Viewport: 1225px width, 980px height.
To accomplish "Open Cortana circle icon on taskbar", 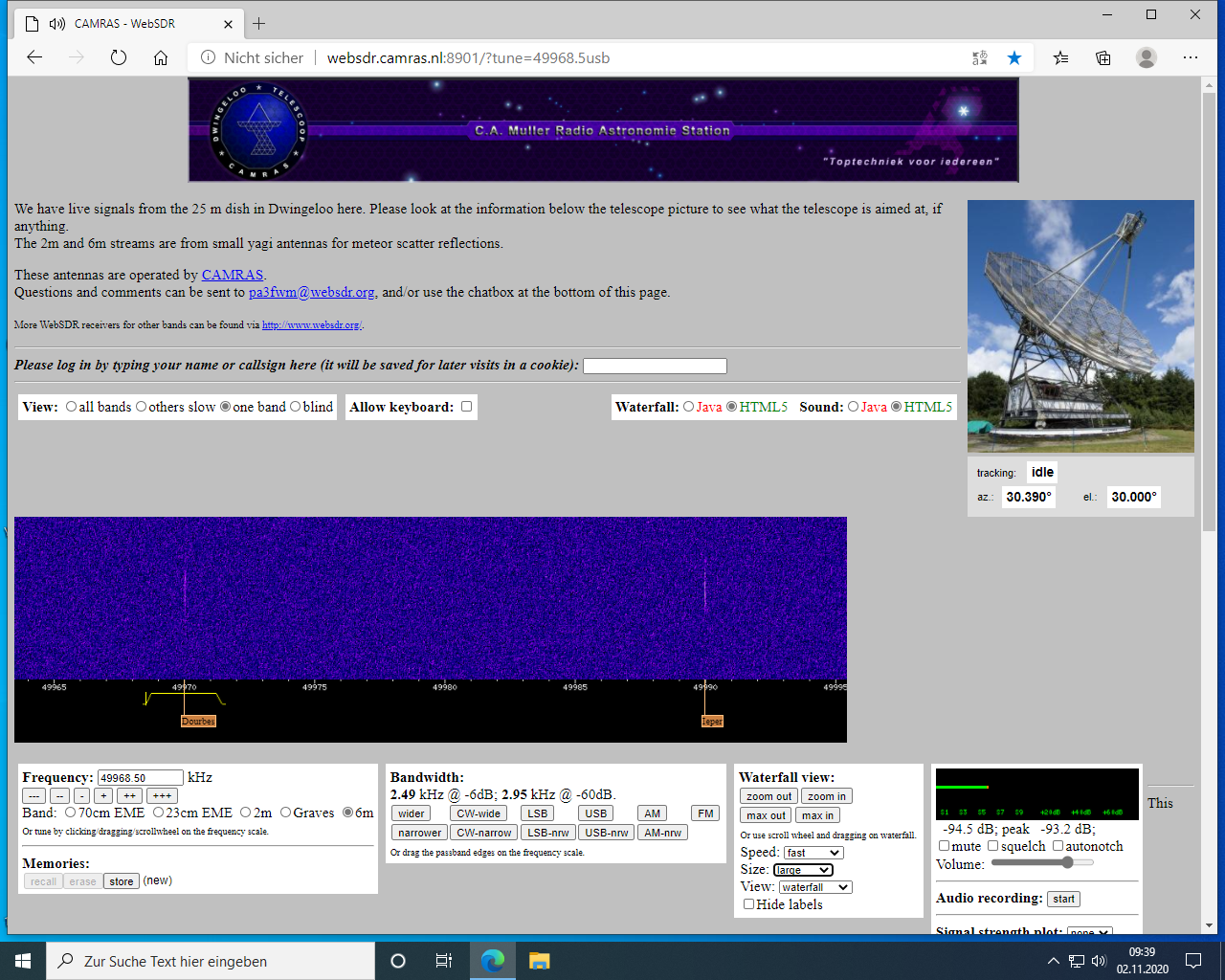I will pos(398,961).
